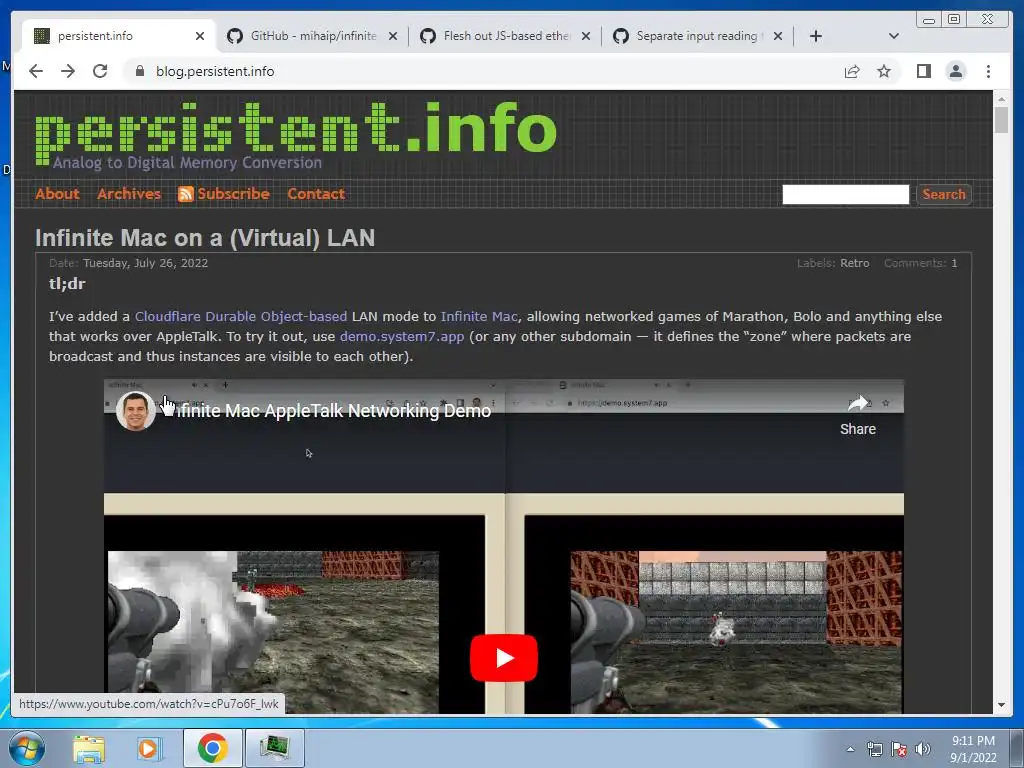Open the persistent.info logo homepage
Viewport: 1024px width, 768px height.
pyautogui.click(x=295, y=133)
